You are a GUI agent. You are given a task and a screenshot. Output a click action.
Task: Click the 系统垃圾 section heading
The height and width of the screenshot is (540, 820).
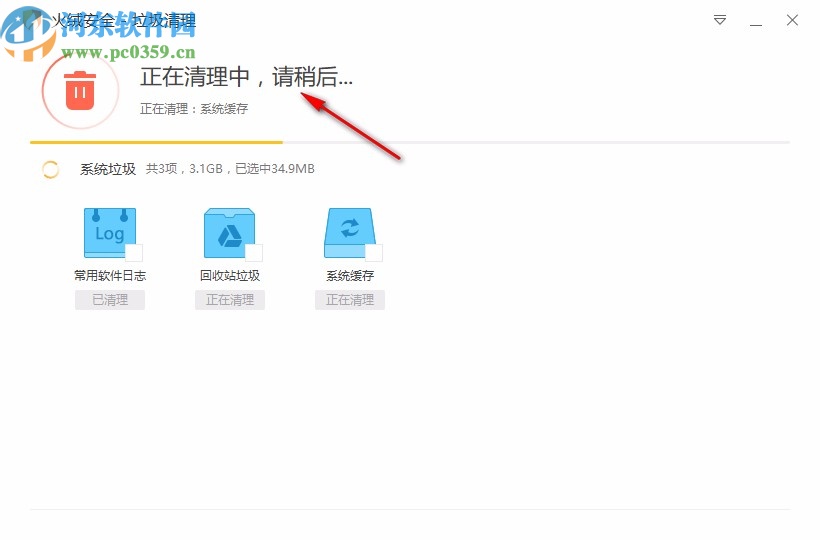[x=108, y=169]
